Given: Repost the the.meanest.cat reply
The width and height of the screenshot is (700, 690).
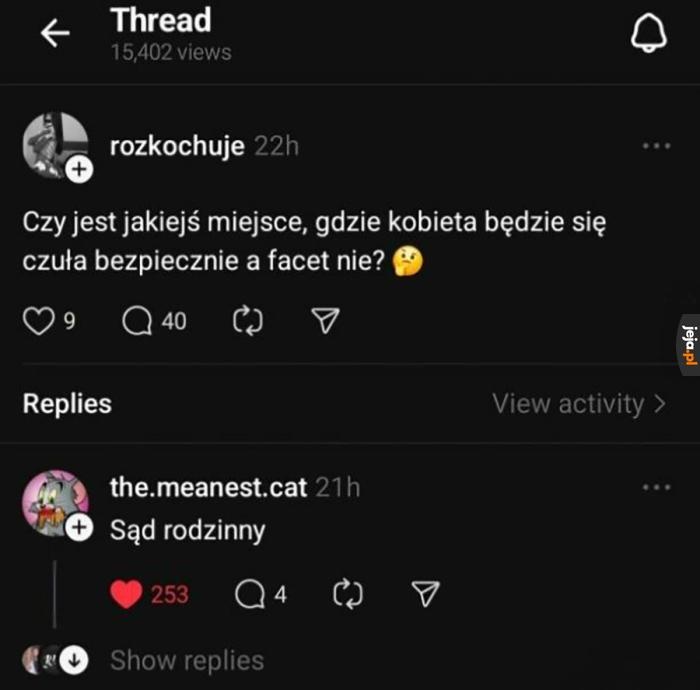Looking at the screenshot, I should (346, 595).
